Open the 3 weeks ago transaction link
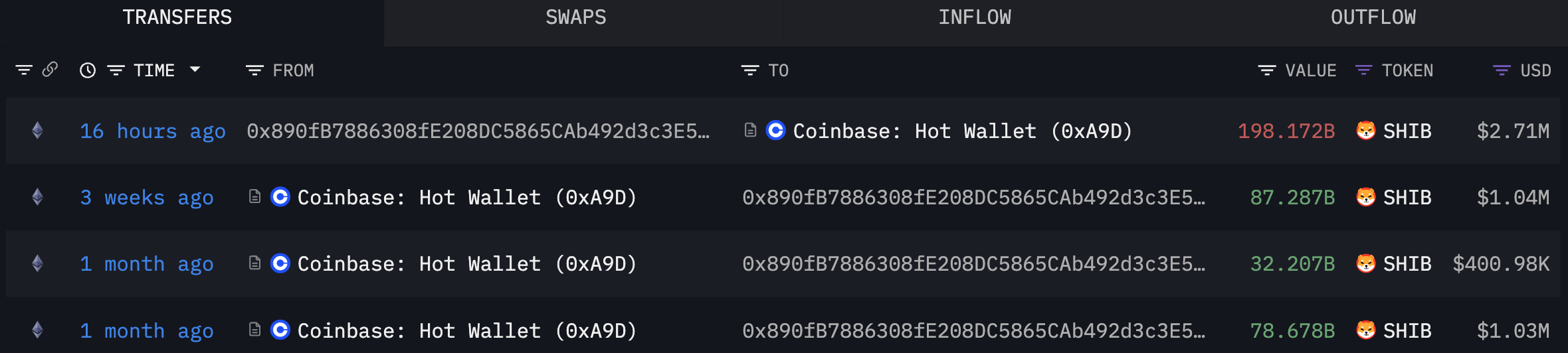The height and width of the screenshot is (353, 1568). 146,198
